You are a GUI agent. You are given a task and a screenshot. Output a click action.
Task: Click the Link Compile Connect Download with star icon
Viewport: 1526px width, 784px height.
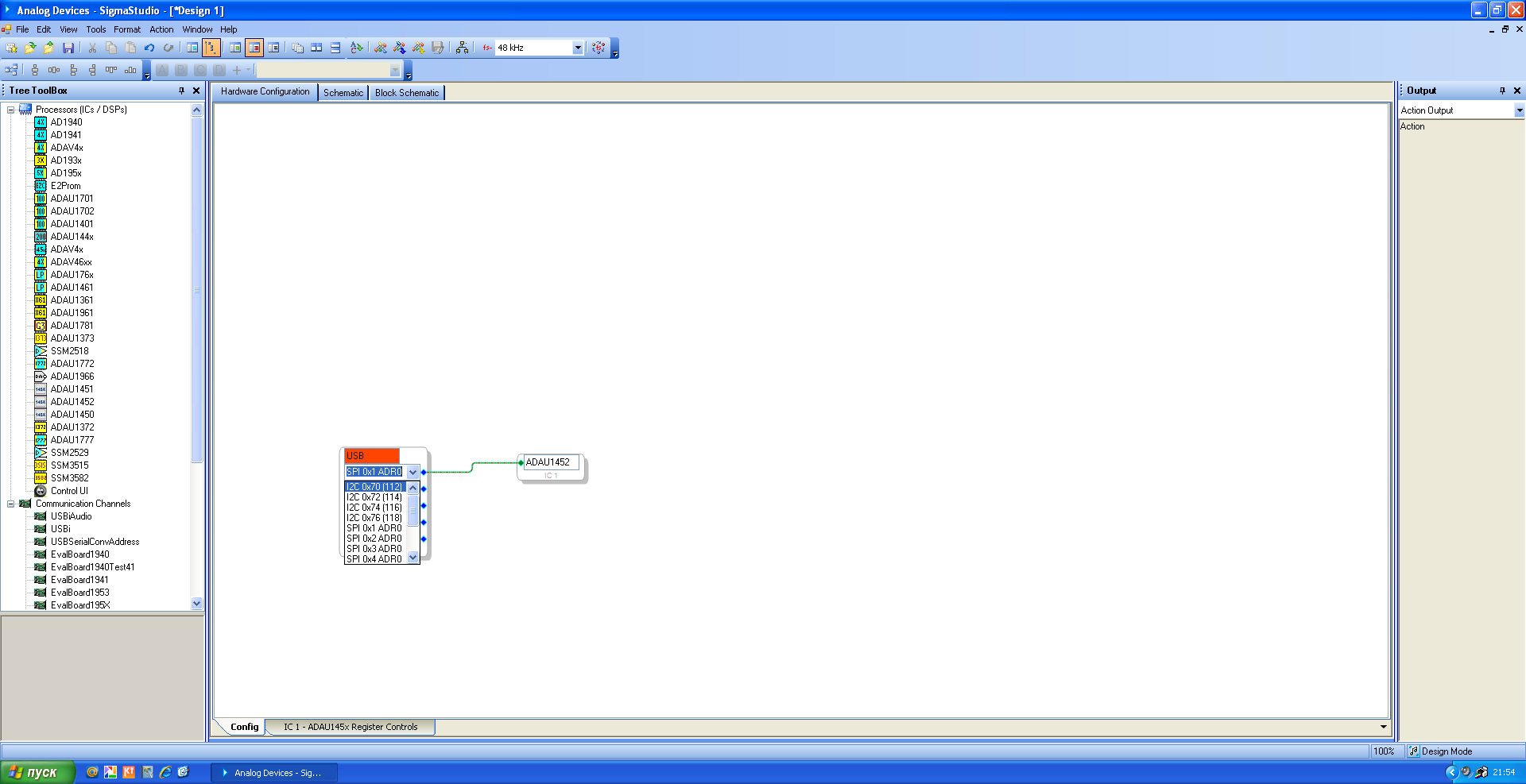tap(419, 48)
